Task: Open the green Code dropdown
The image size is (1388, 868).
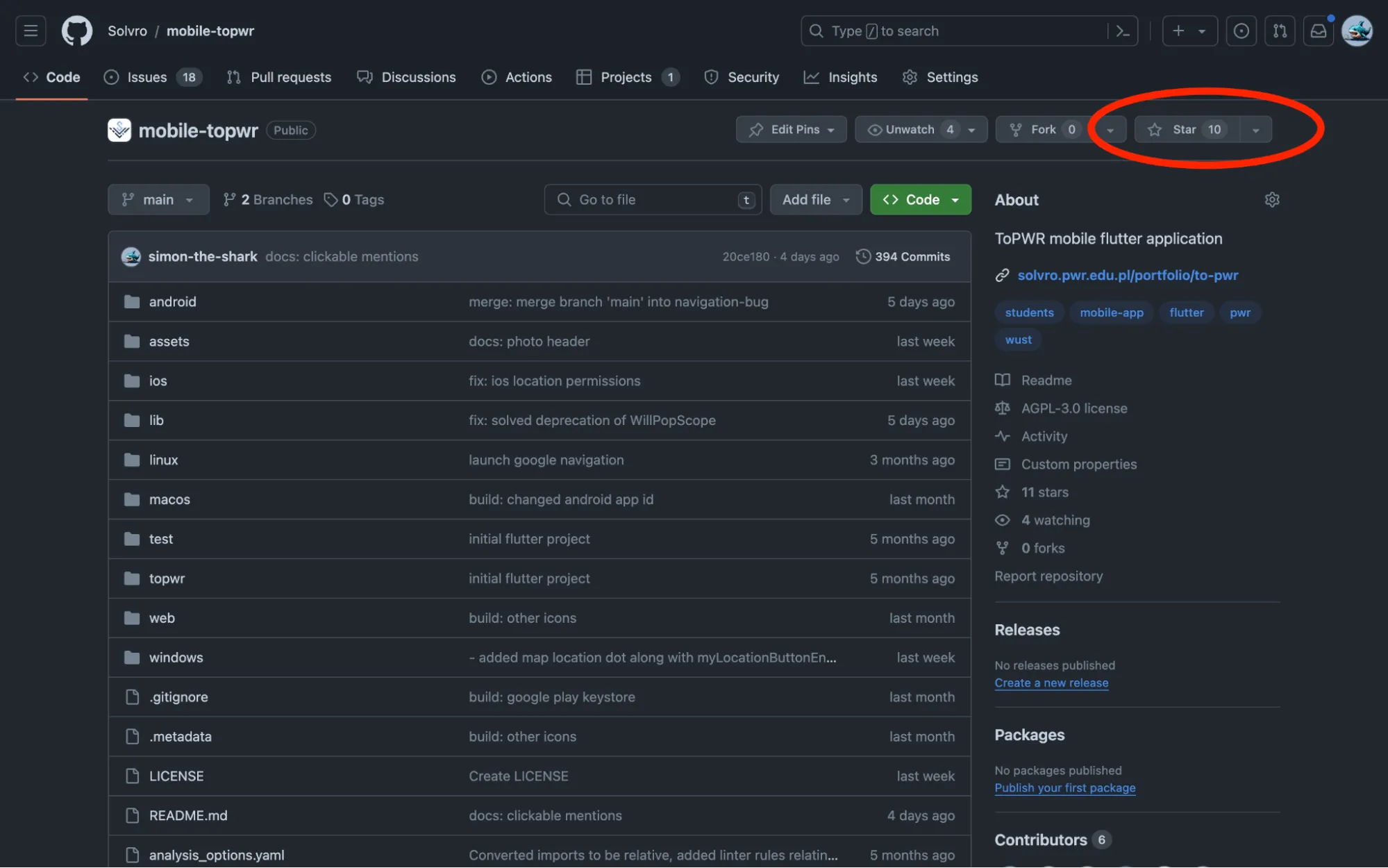Action: (x=920, y=200)
